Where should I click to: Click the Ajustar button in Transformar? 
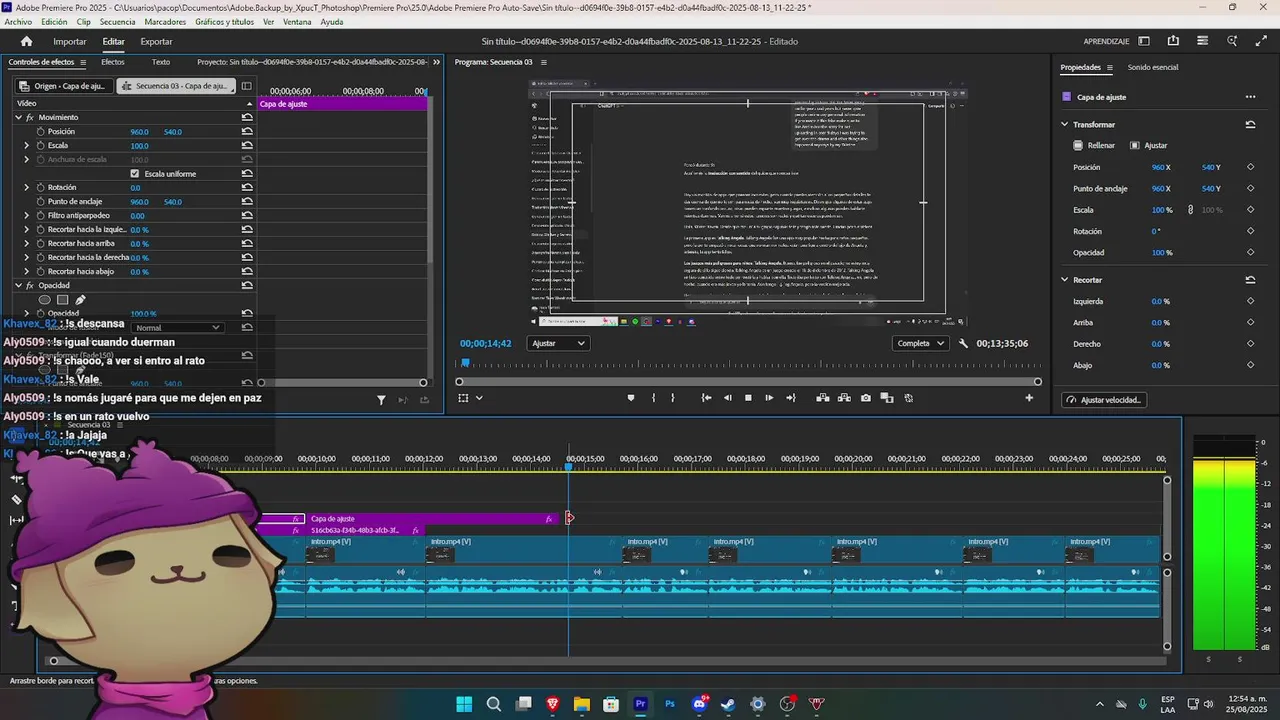pos(1148,145)
